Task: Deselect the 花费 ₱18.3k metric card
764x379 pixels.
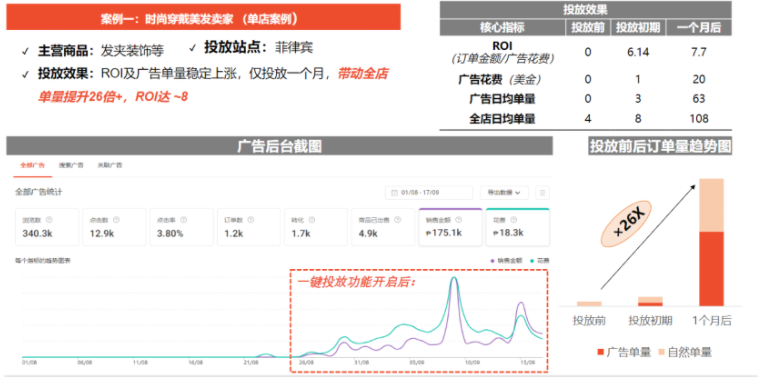Action: click(517, 227)
